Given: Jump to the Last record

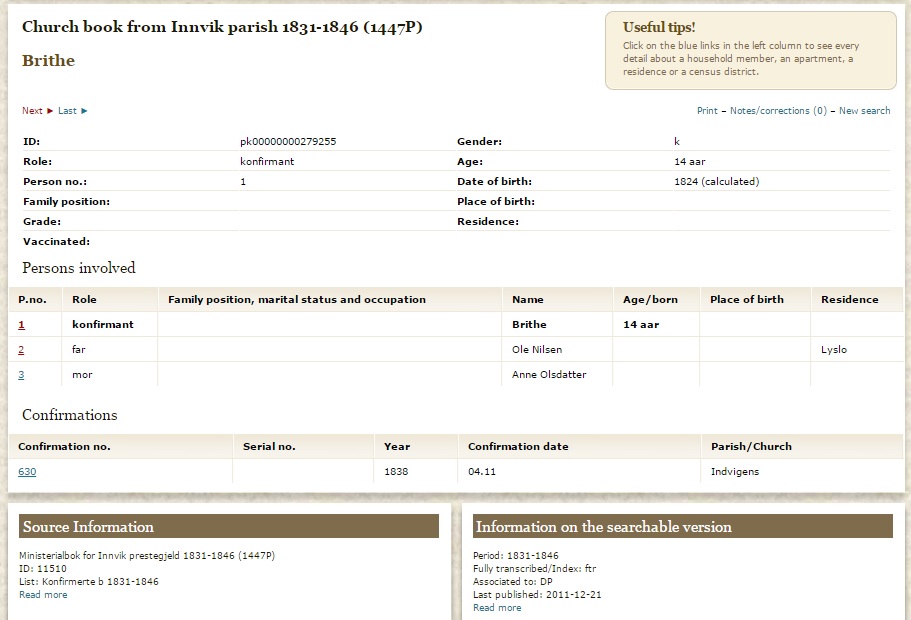Looking at the screenshot, I should [67, 111].
